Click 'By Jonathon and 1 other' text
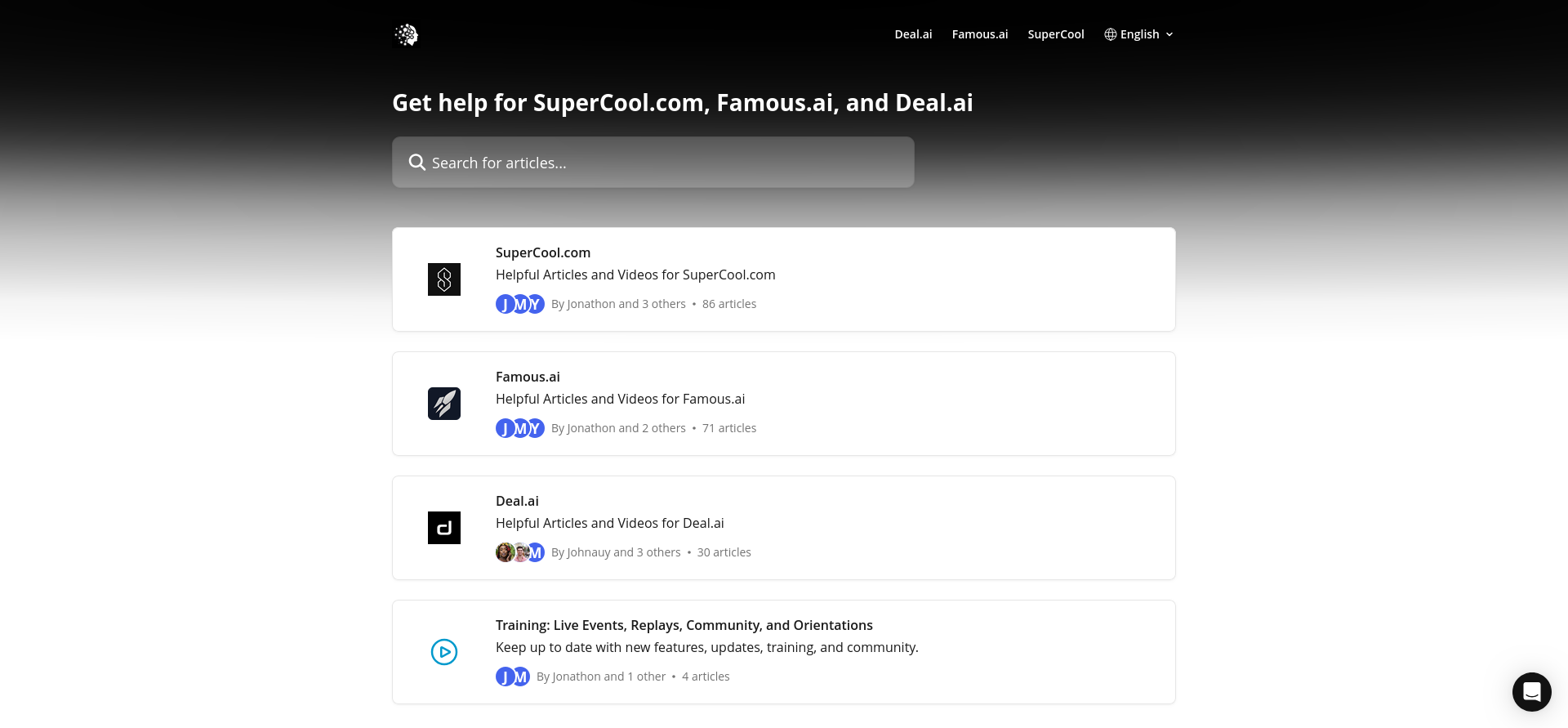The image size is (1568, 728). (x=601, y=677)
